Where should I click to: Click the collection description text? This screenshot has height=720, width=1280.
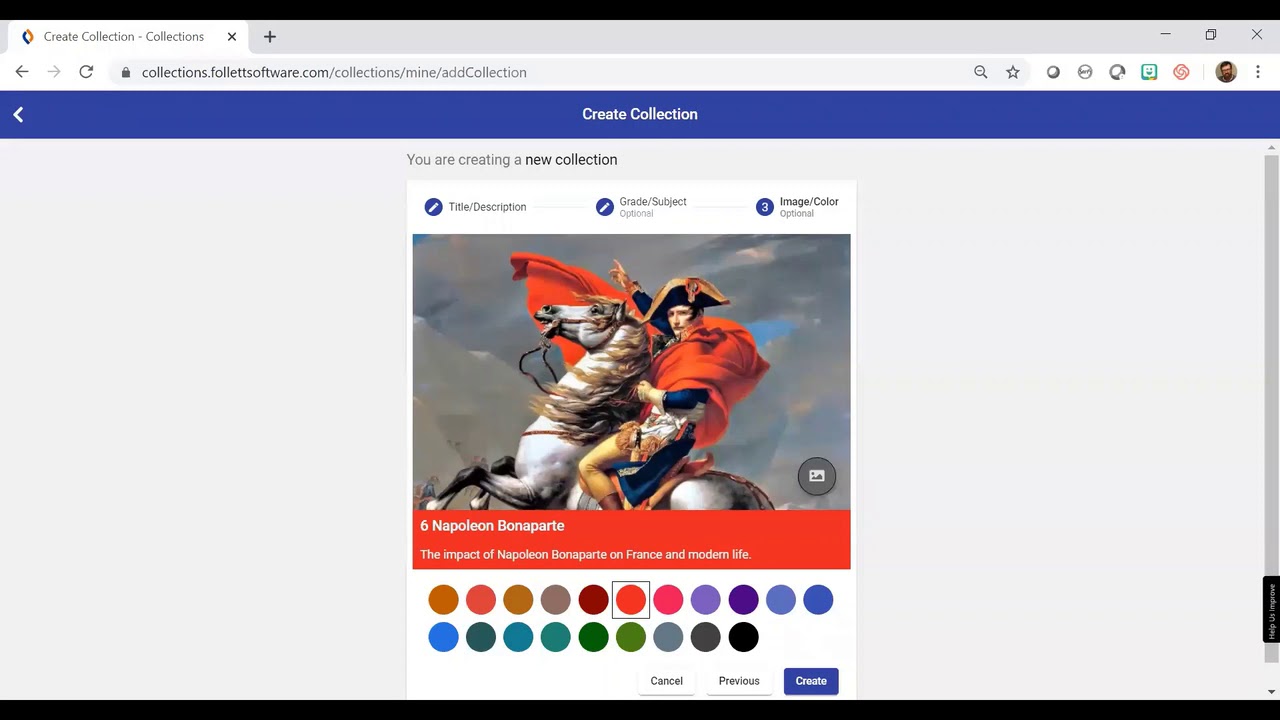585,554
